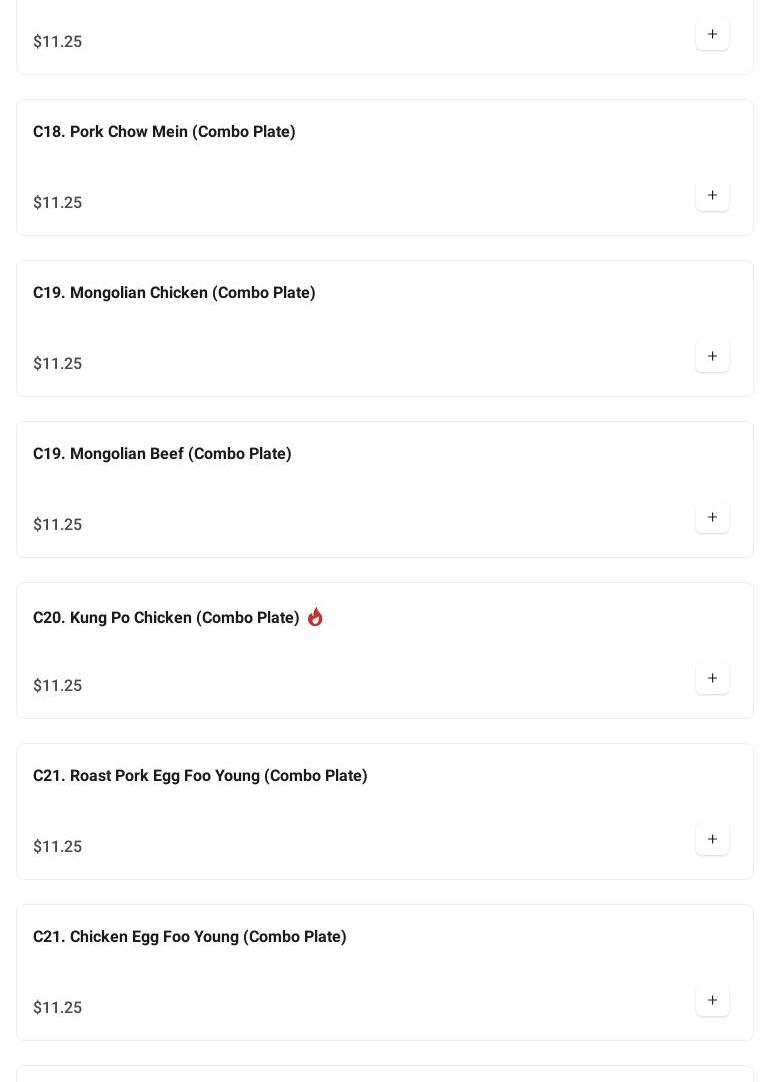Click the $11.25 price of Mongolian Beef
The width and height of the screenshot is (770, 1082).
click(58, 525)
